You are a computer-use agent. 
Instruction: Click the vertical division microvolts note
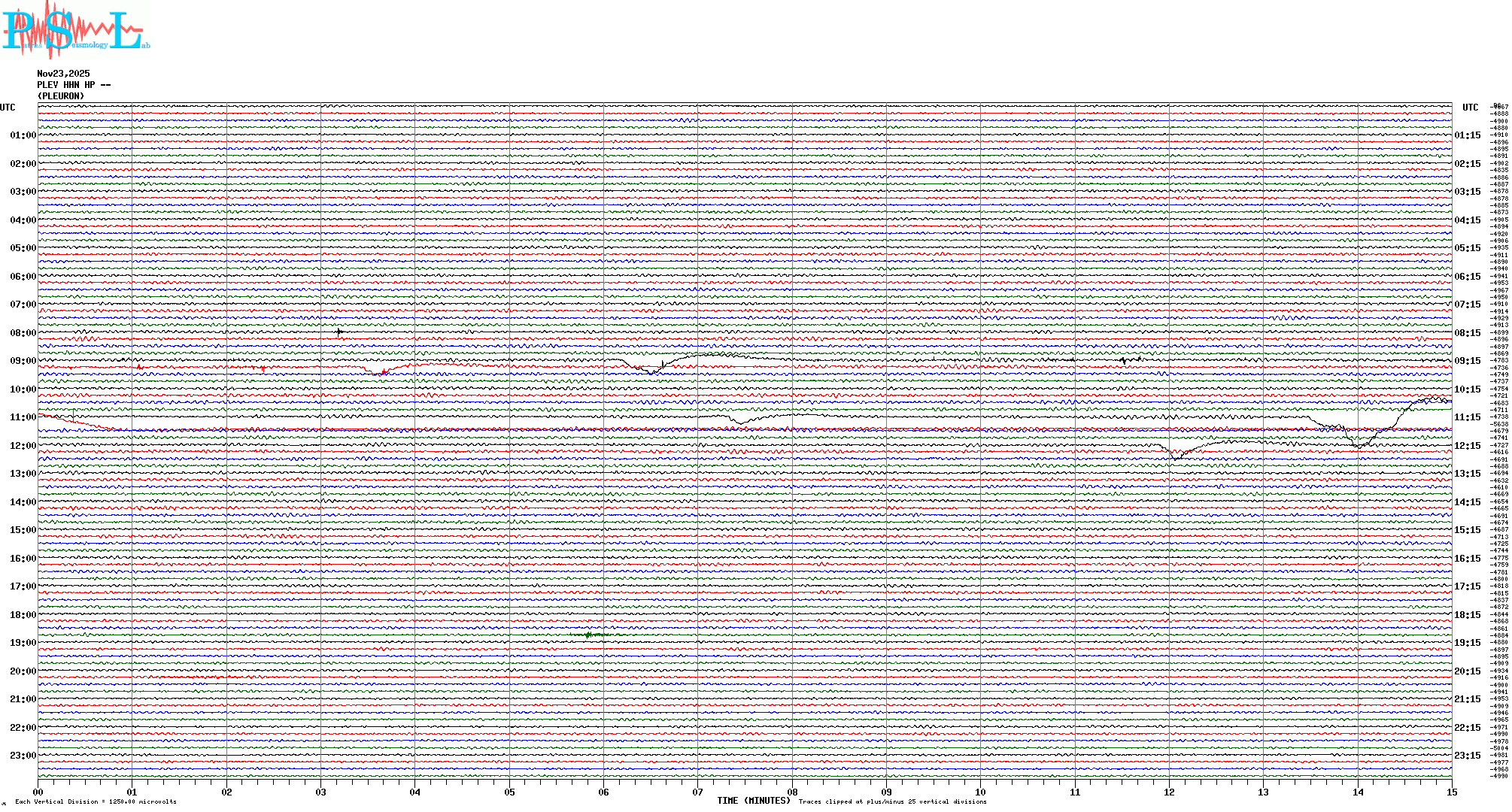coord(96,801)
